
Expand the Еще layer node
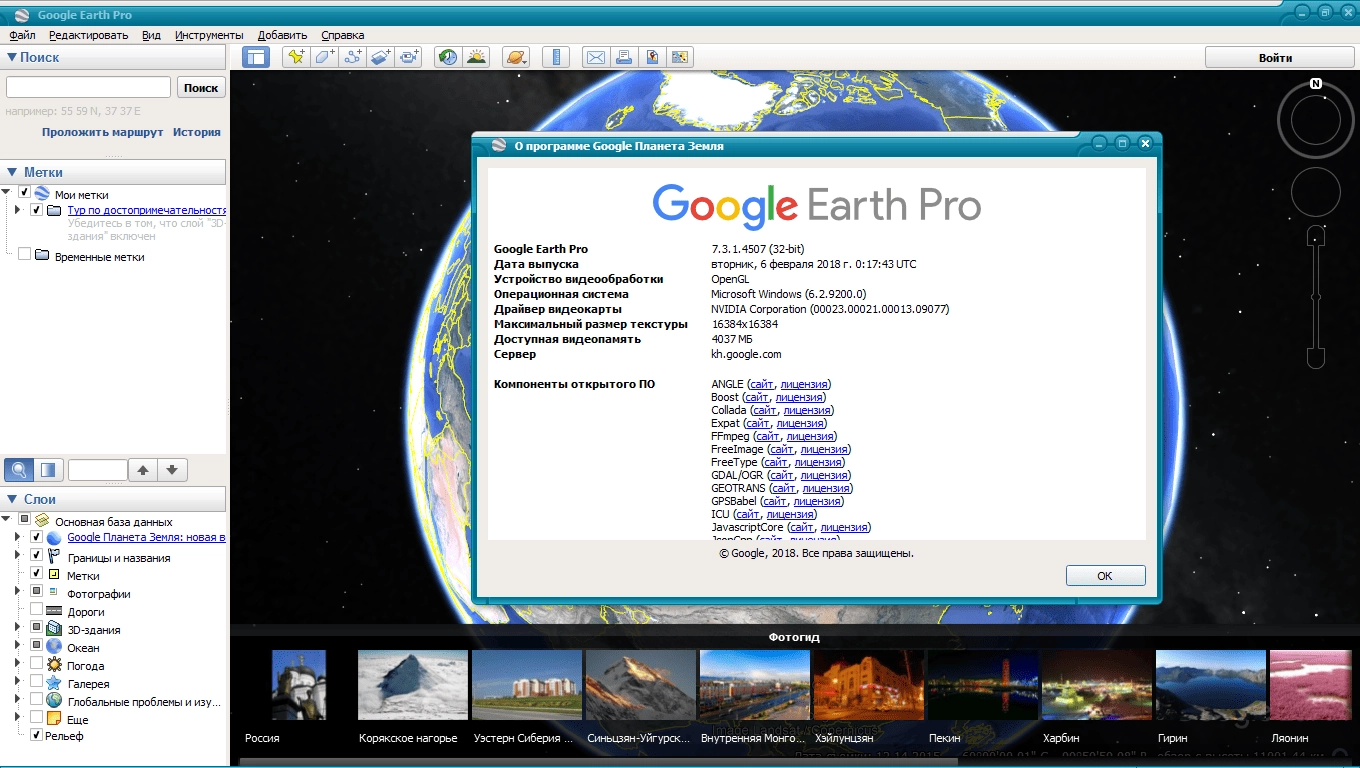(x=17, y=718)
